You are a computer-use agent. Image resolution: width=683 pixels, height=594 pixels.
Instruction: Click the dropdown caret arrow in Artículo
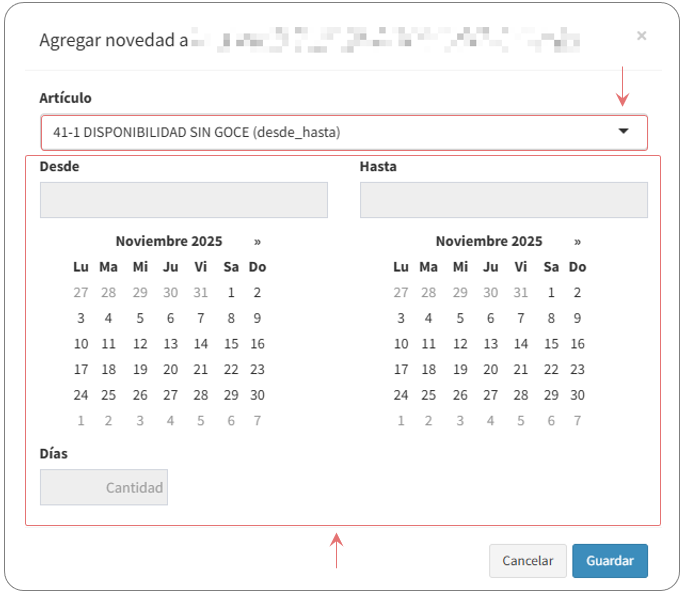(x=623, y=131)
